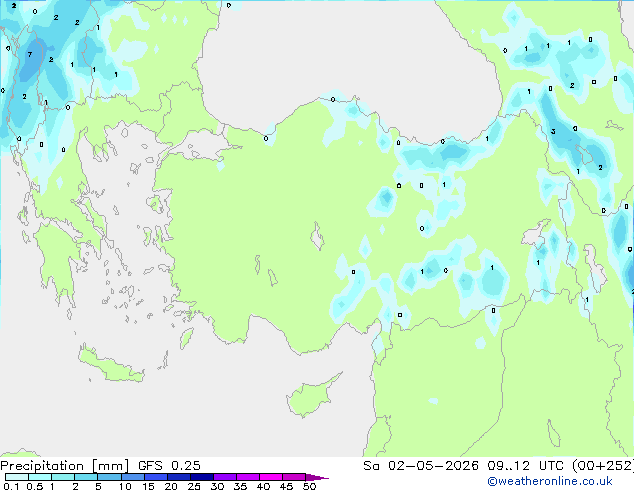Click the 20–25 mm legend swatch

click(178, 477)
